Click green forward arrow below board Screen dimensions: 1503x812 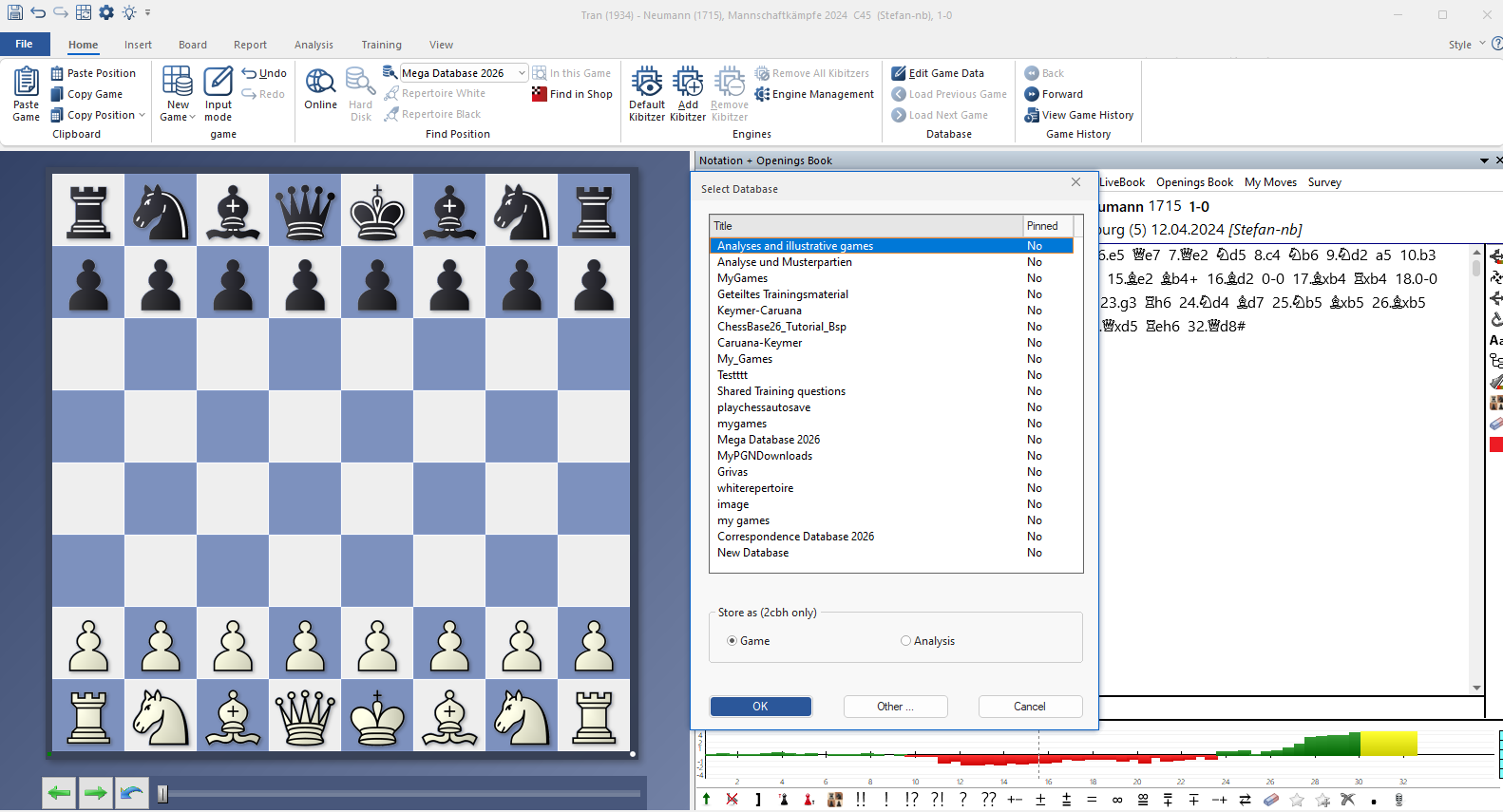pyautogui.click(x=95, y=793)
